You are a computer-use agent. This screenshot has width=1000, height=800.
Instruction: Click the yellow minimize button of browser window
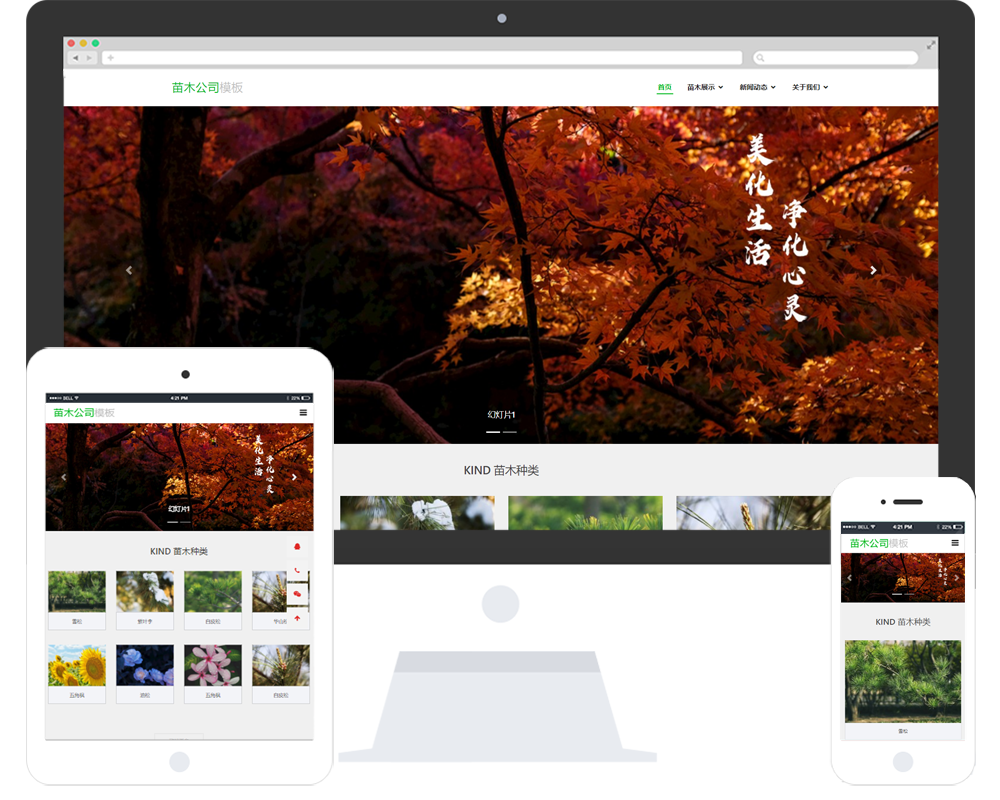pyautogui.click(x=83, y=43)
